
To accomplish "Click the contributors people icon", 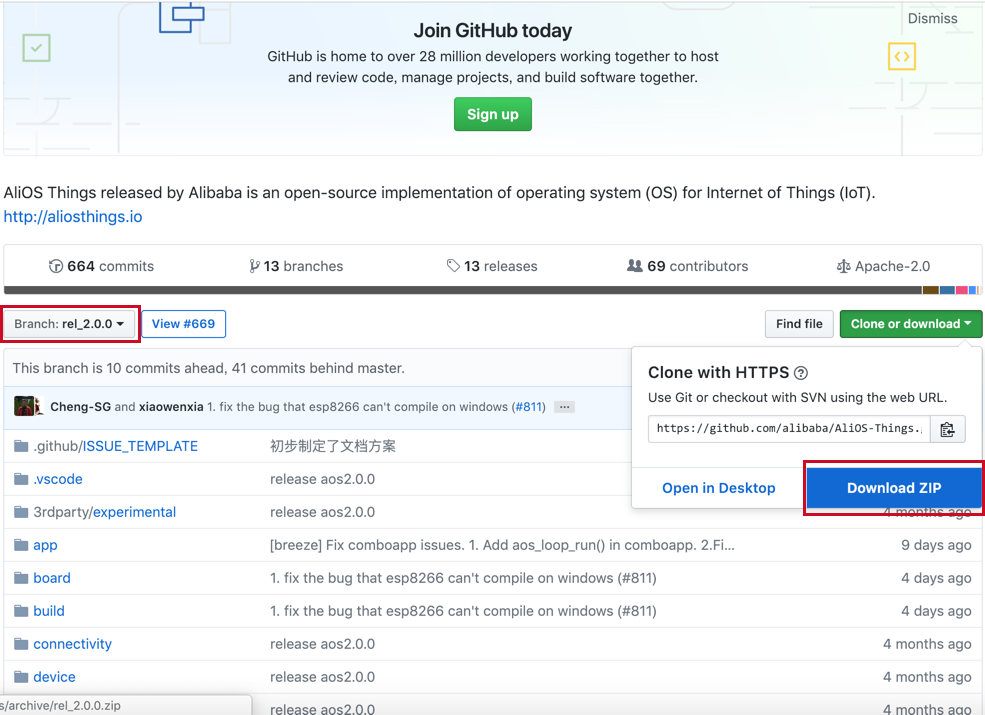I will pyautogui.click(x=634, y=266).
